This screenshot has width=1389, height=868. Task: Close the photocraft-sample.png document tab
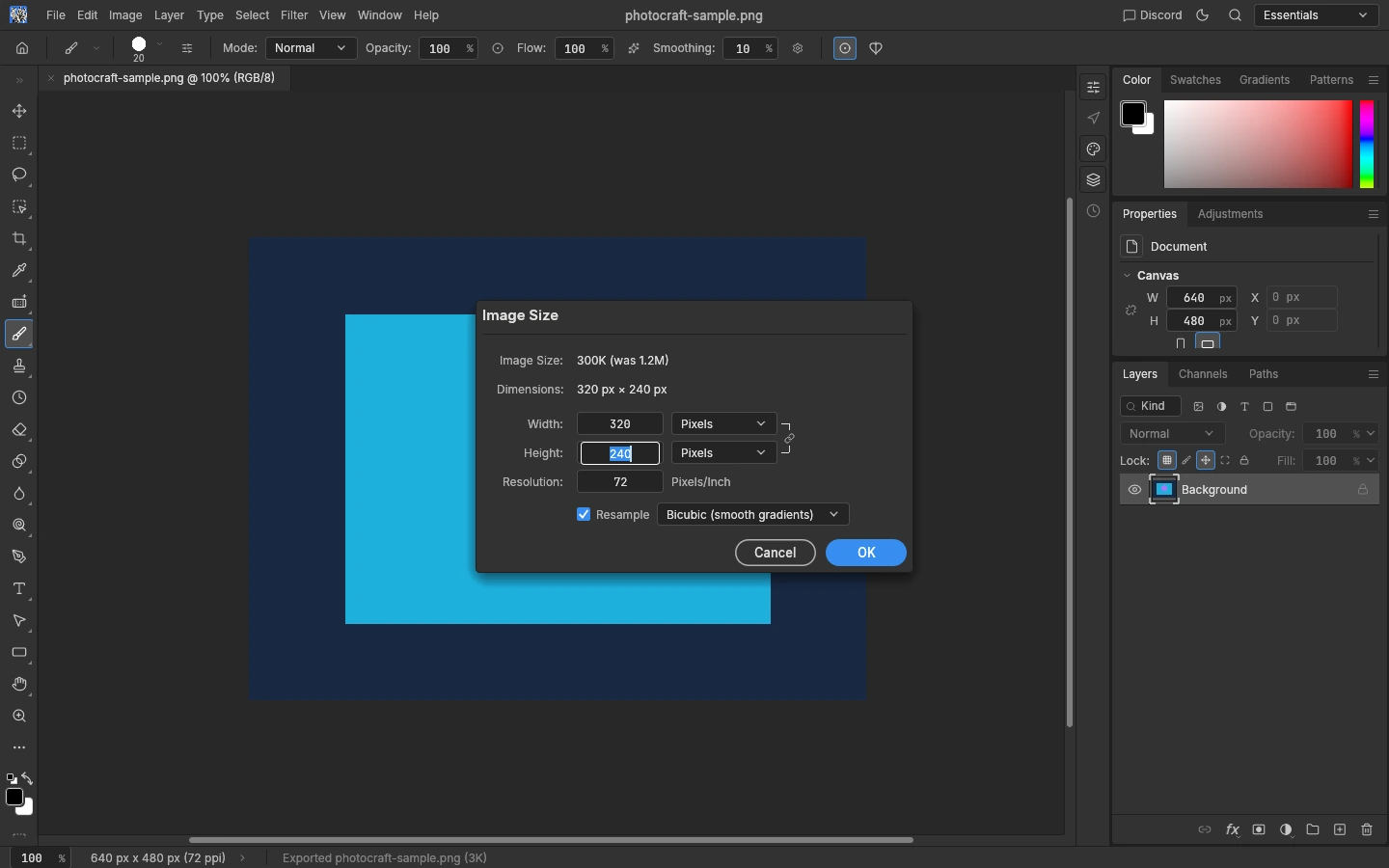click(x=51, y=78)
